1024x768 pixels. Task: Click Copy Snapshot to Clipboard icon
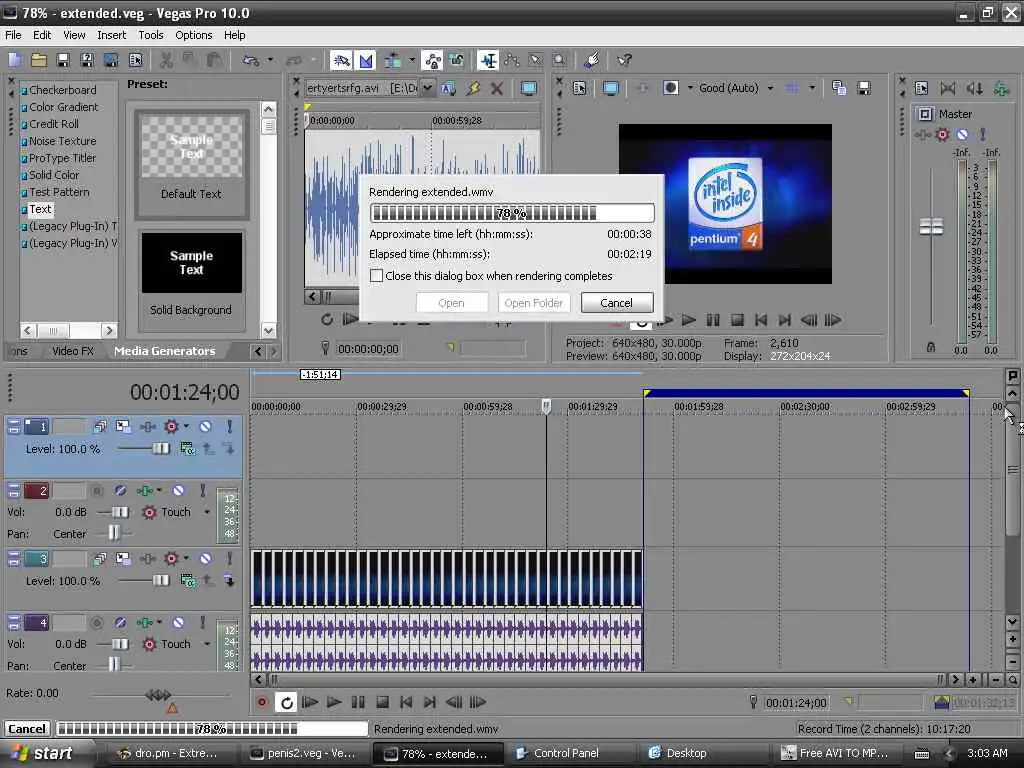pos(839,88)
